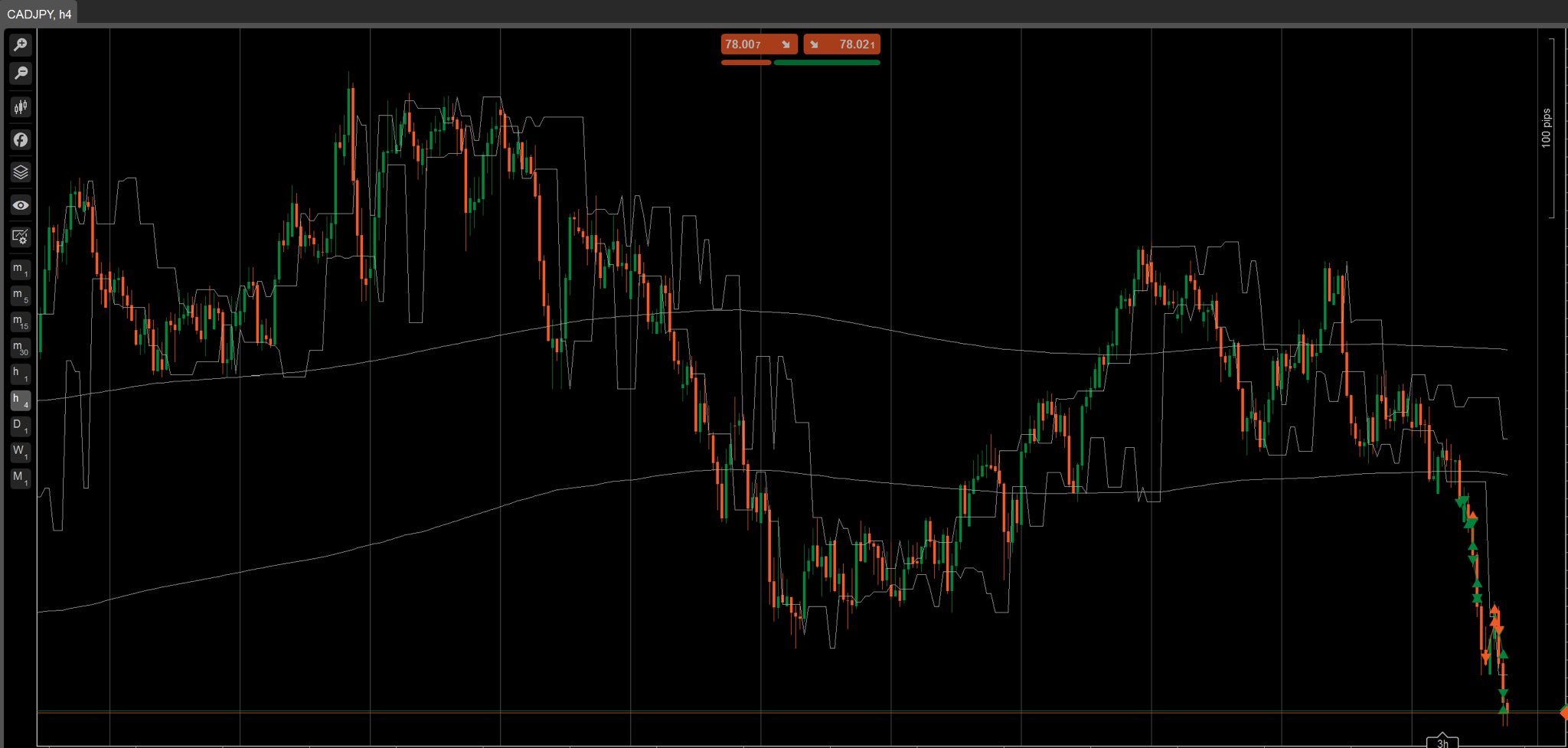Click the buy arrow inside 78.021 button

tap(815, 44)
